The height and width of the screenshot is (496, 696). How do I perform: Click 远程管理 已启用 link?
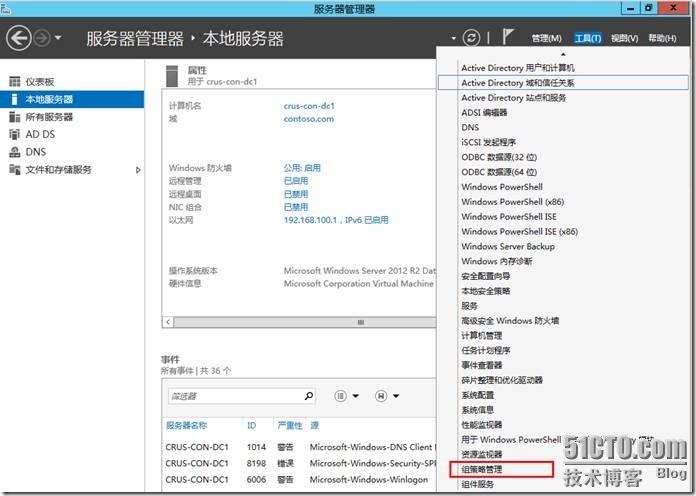[x=296, y=181]
